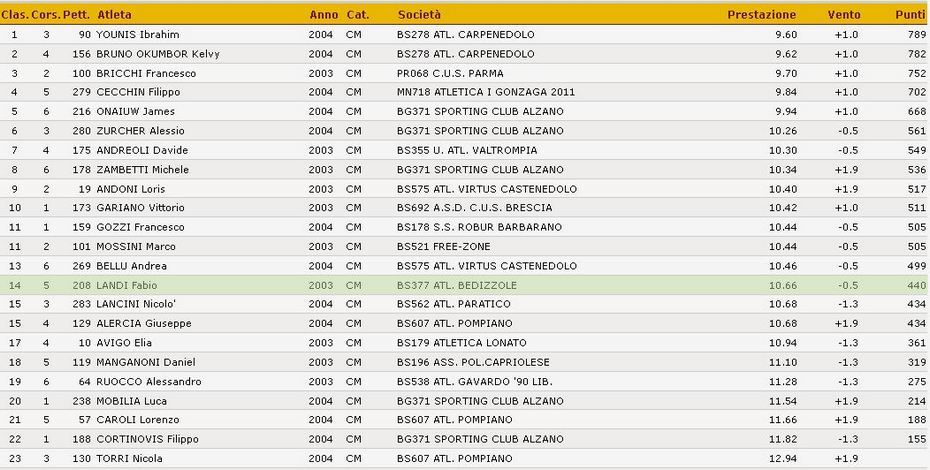Click performance value 9.62
The width and height of the screenshot is (930, 470).
coord(786,54)
